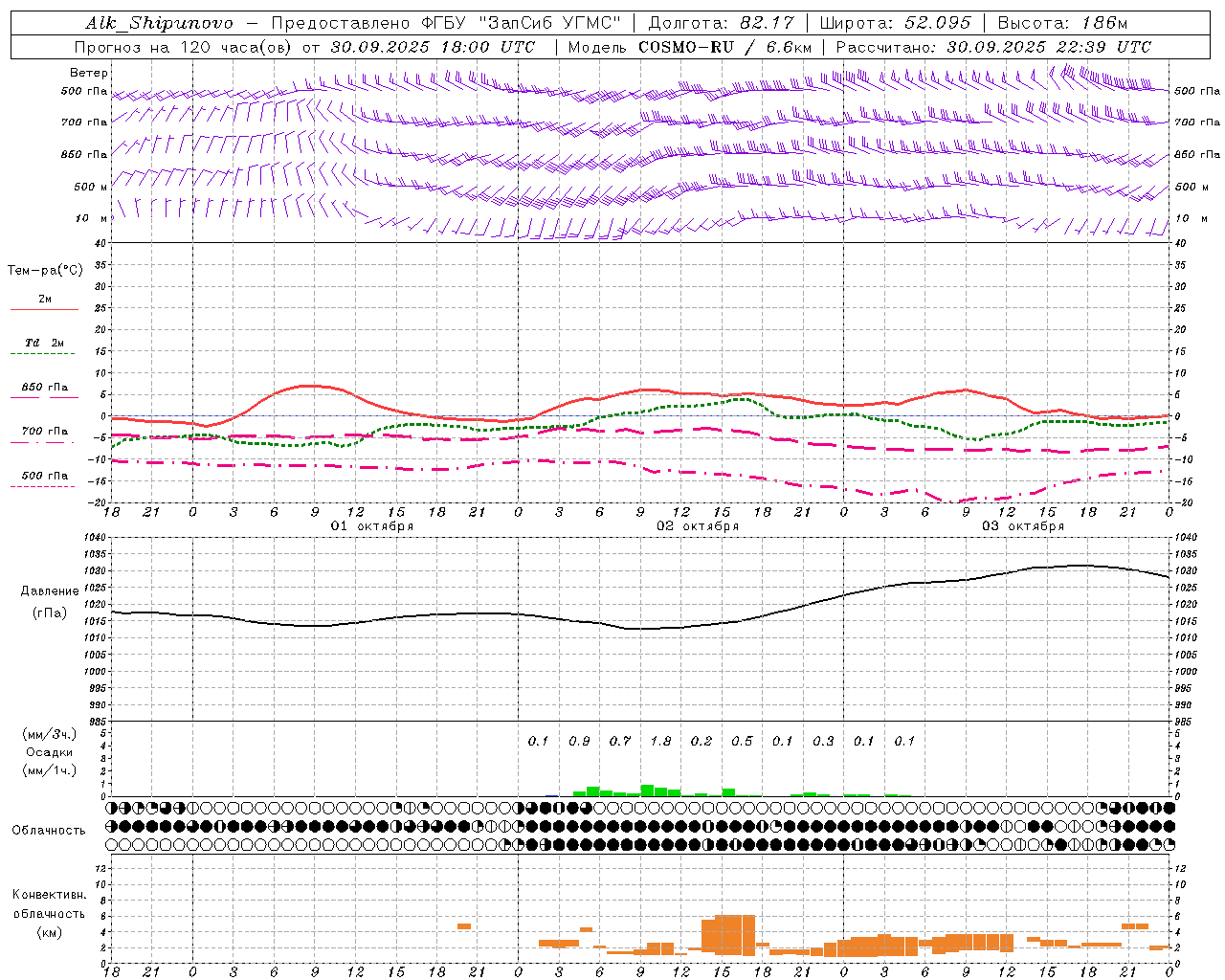1225x980 pixels.
Task: Click the "Широта: 52.095" header field
Action: click(895, 23)
